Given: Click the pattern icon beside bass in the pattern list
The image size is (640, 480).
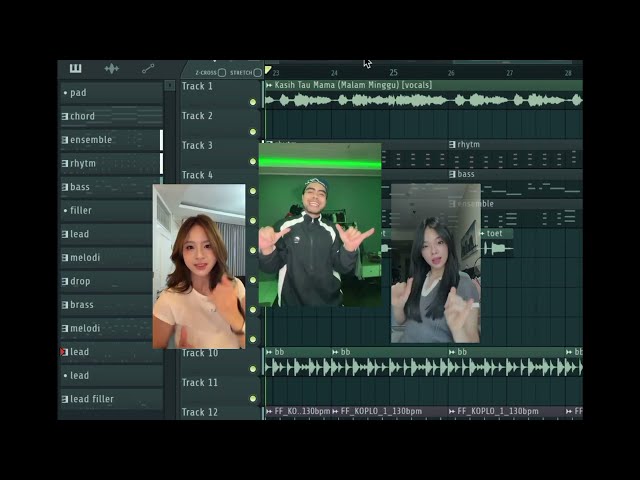Looking at the screenshot, I should click(65, 187).
